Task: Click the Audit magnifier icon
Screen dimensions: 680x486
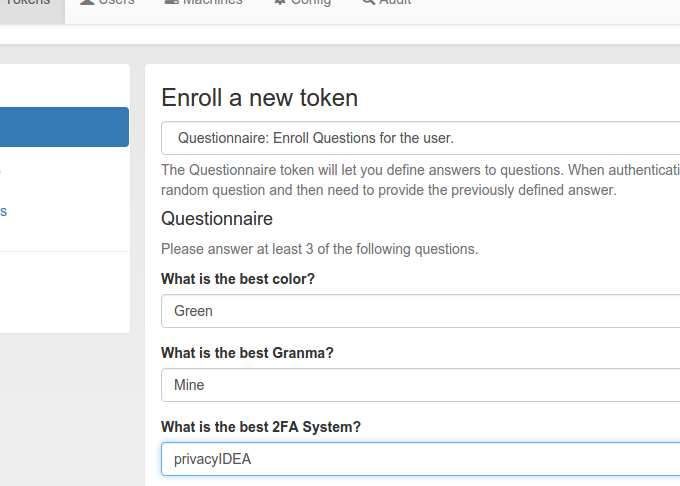Action: [x=369, y=2]
